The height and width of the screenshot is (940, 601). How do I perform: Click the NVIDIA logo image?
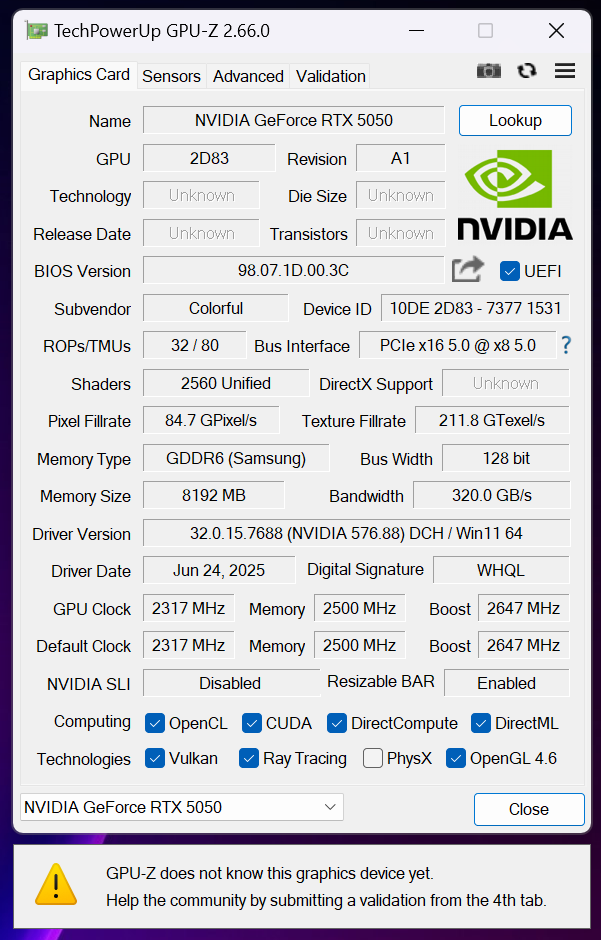tap(515, 195)
